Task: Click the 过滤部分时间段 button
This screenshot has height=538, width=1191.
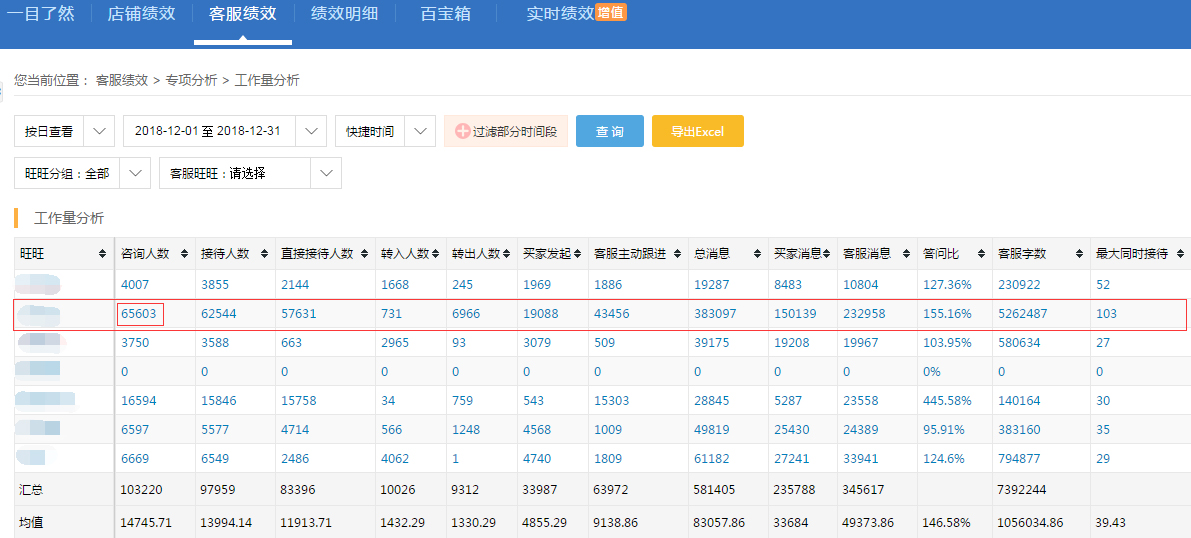Action: coord(506,131)
